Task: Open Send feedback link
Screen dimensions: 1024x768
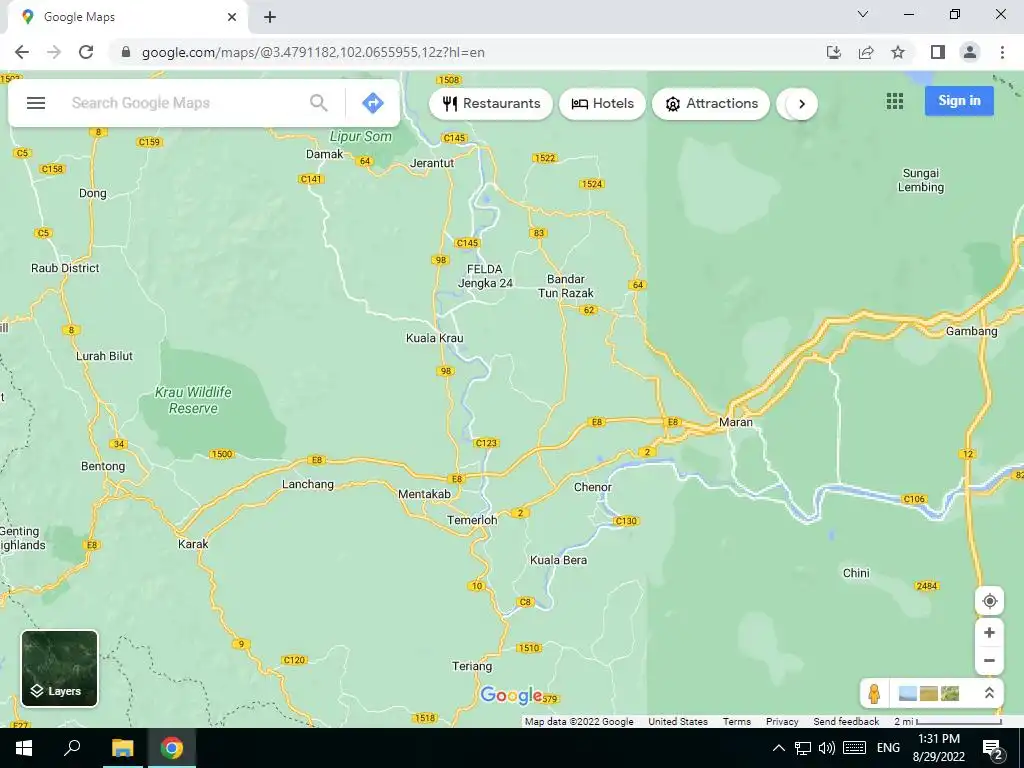Action: 846,722
